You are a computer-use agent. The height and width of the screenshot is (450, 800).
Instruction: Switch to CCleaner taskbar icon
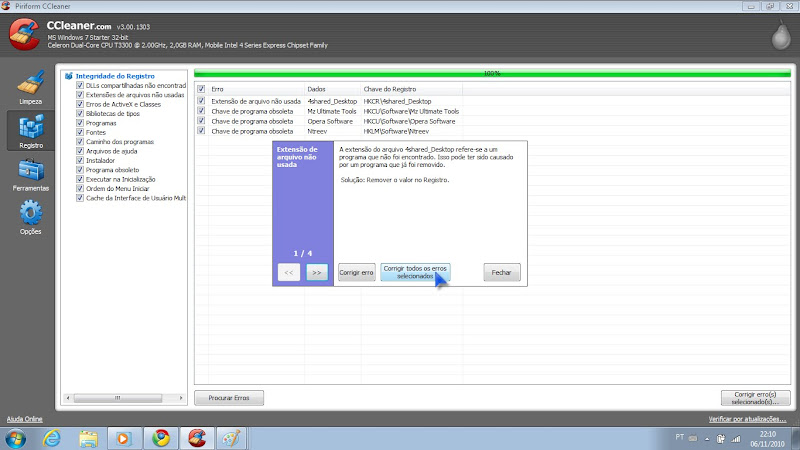click(197, 438)
